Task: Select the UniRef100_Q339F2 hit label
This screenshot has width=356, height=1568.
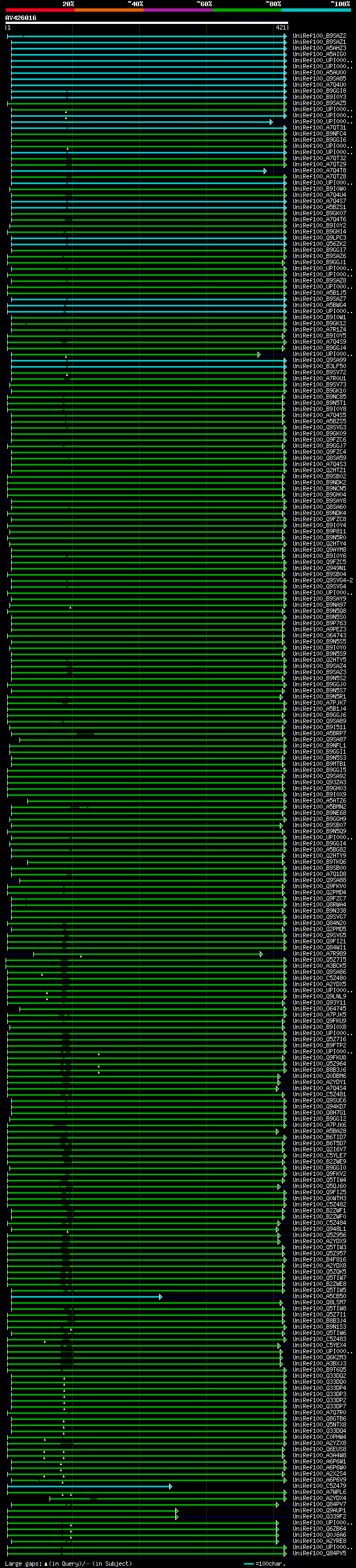Action: coord(319,1517)
